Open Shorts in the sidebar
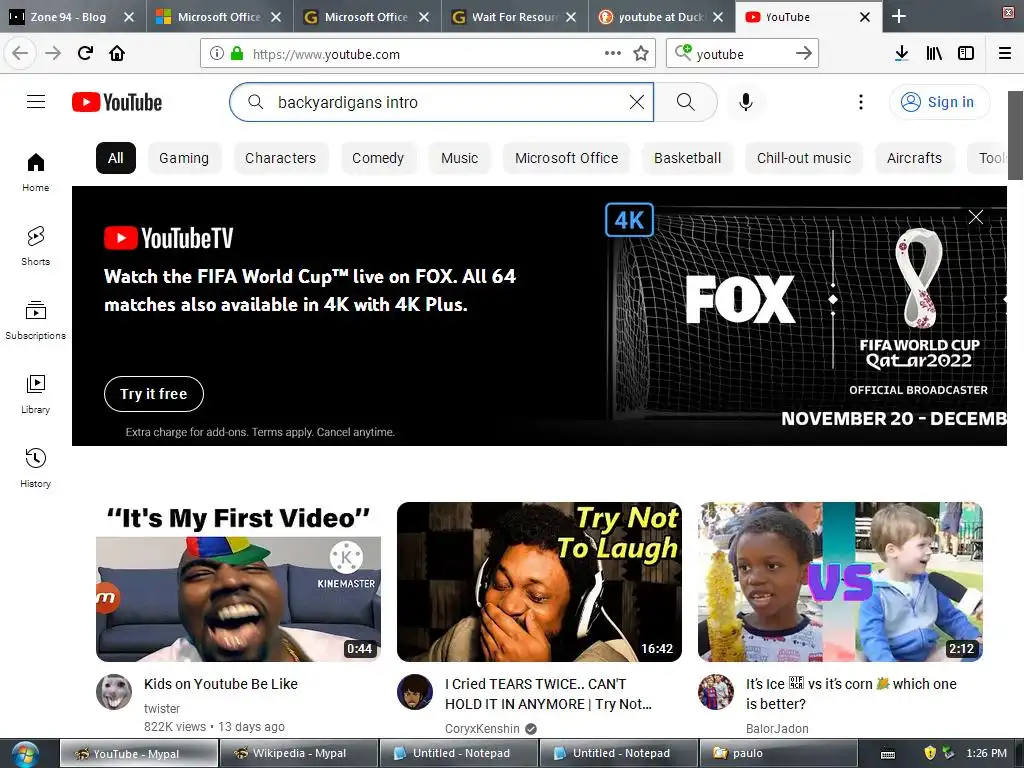Viewport: 1024px width, 768px height. [36, 246]
